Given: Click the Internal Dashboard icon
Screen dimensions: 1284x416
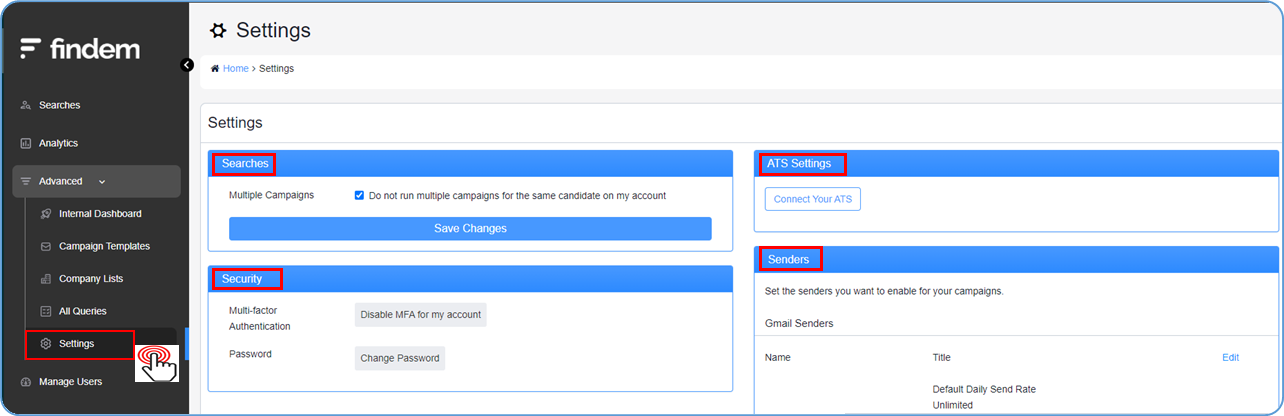Looking at the screenshot, I should [46, 214].
